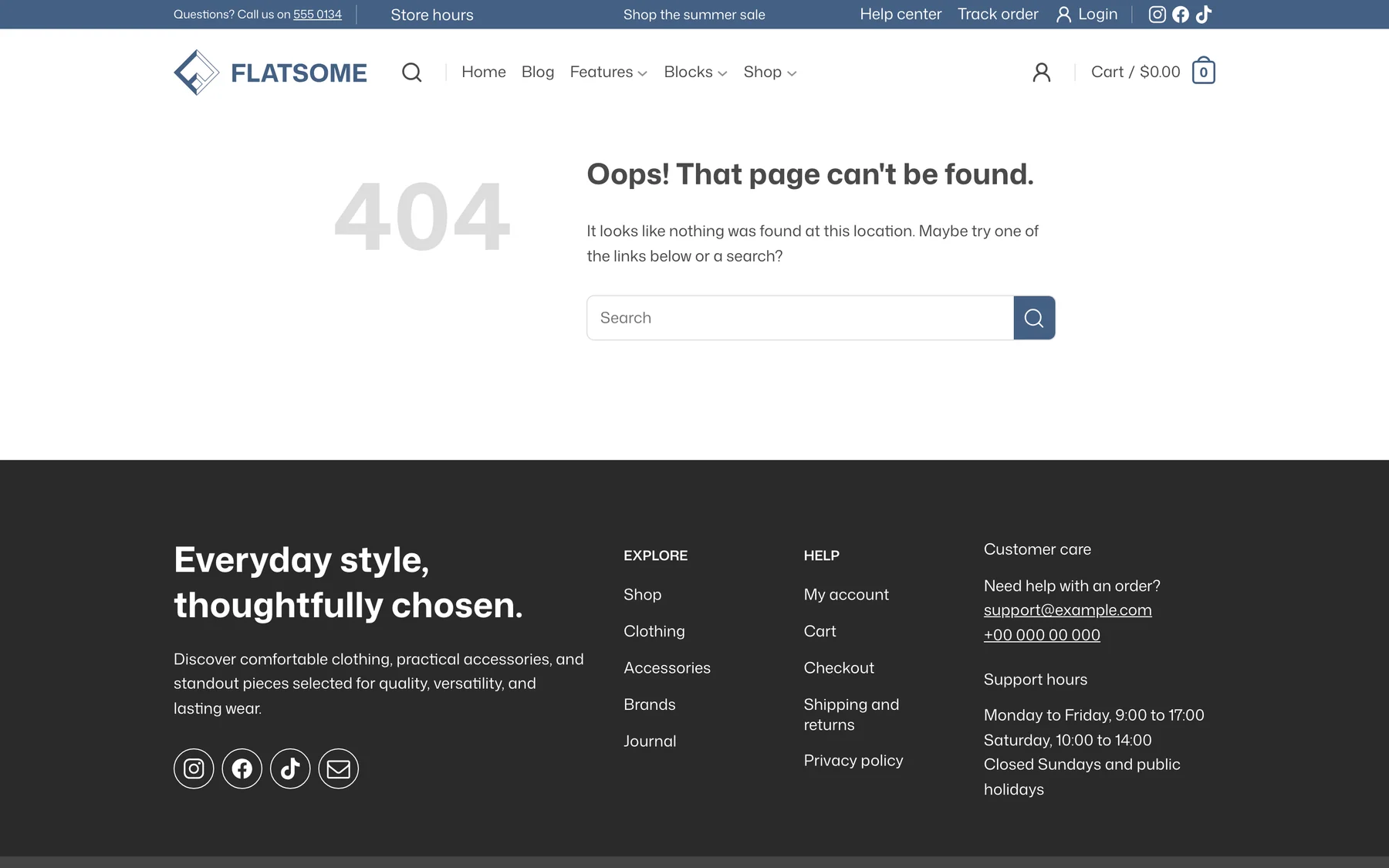
Task: Open footer Instagram circle icon
Action: coord(194,768)
